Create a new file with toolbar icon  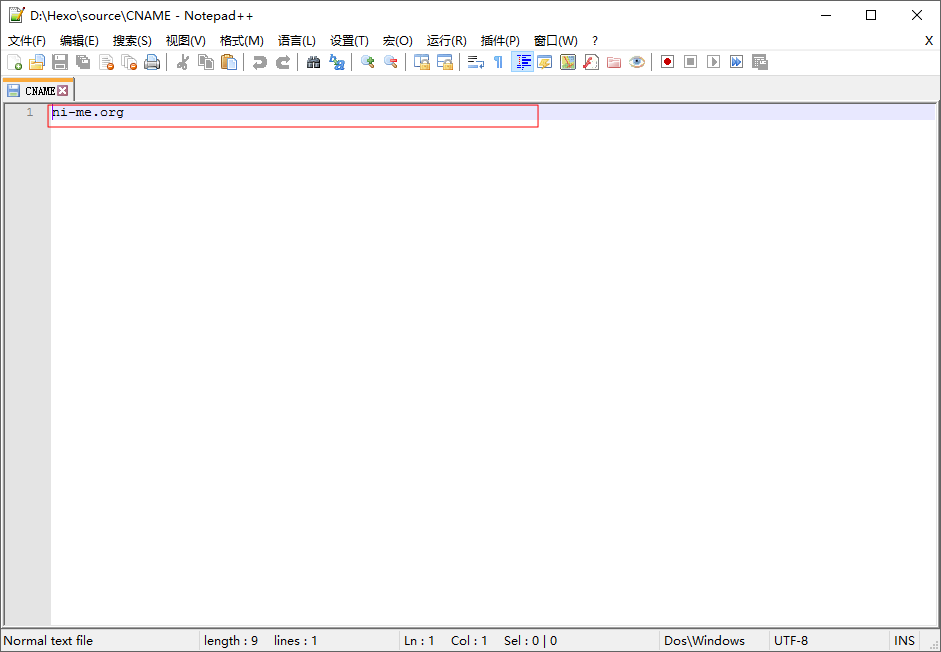pos(14,62)
